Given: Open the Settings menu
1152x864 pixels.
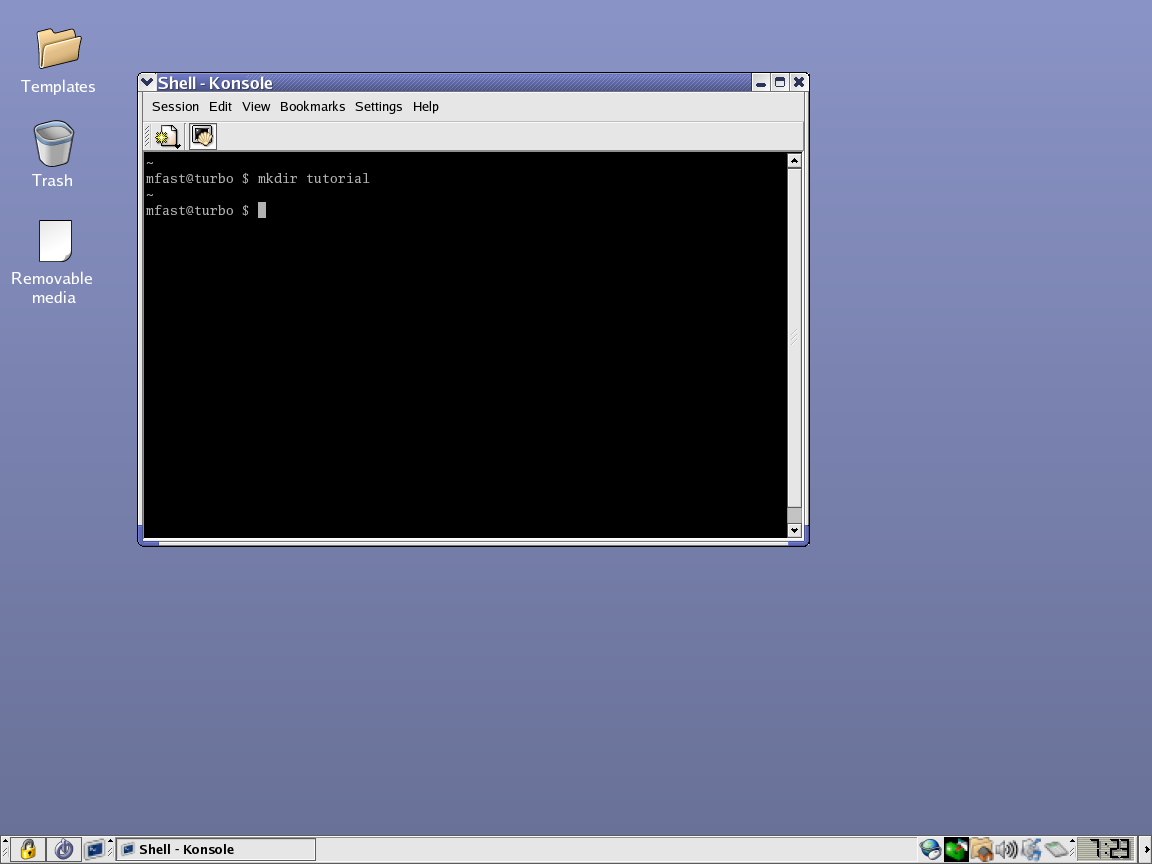Looking at the screenshot, I should pos(378,107).
